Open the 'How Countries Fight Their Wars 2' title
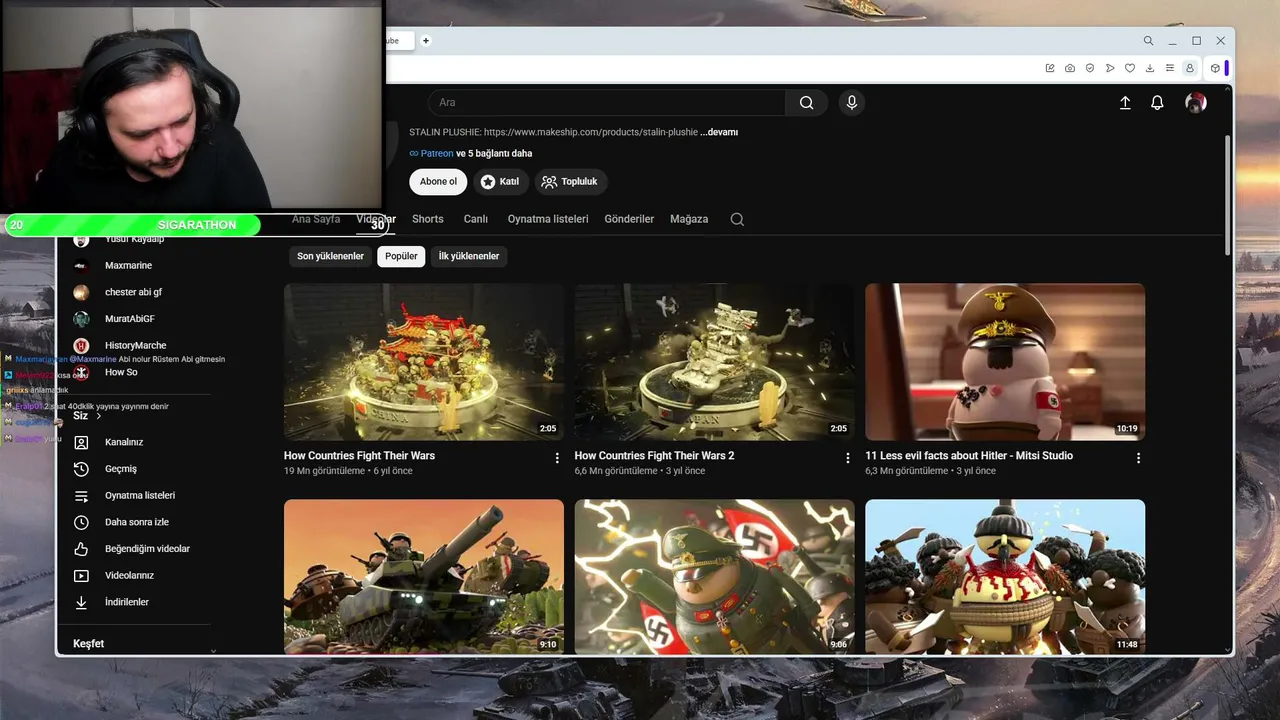Image resolution: width=1280 pixels, height=720 pixels. point(654,456)
